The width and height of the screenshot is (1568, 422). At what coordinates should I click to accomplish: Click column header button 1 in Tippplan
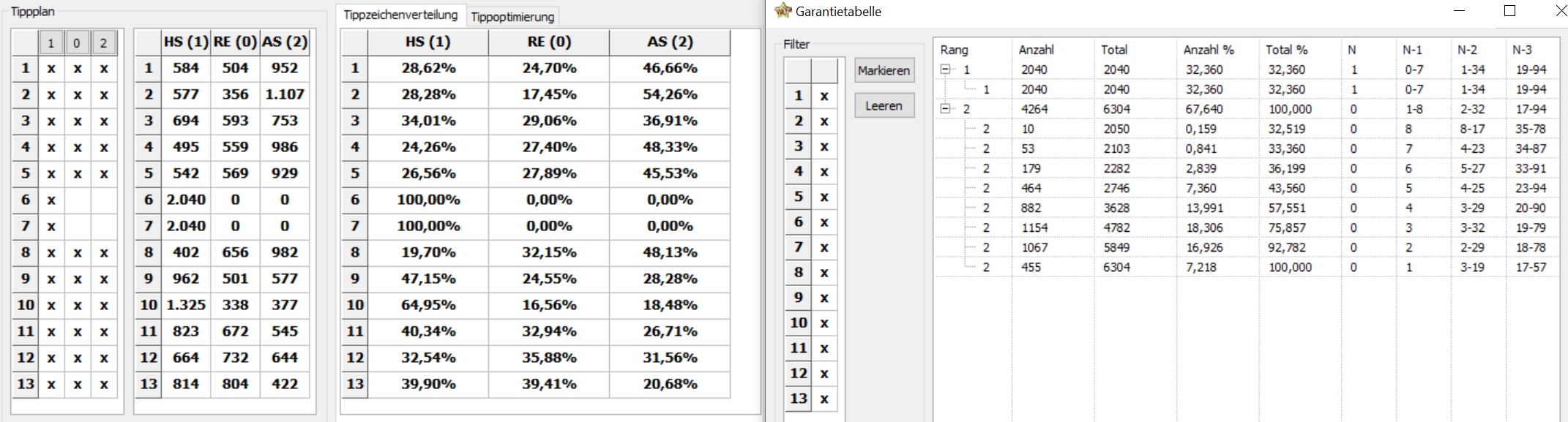click(51, 43)
